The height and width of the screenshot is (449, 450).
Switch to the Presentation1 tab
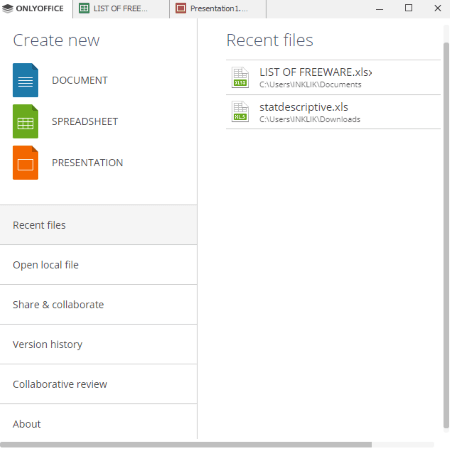pyautogui.click(x=218, y=9)
